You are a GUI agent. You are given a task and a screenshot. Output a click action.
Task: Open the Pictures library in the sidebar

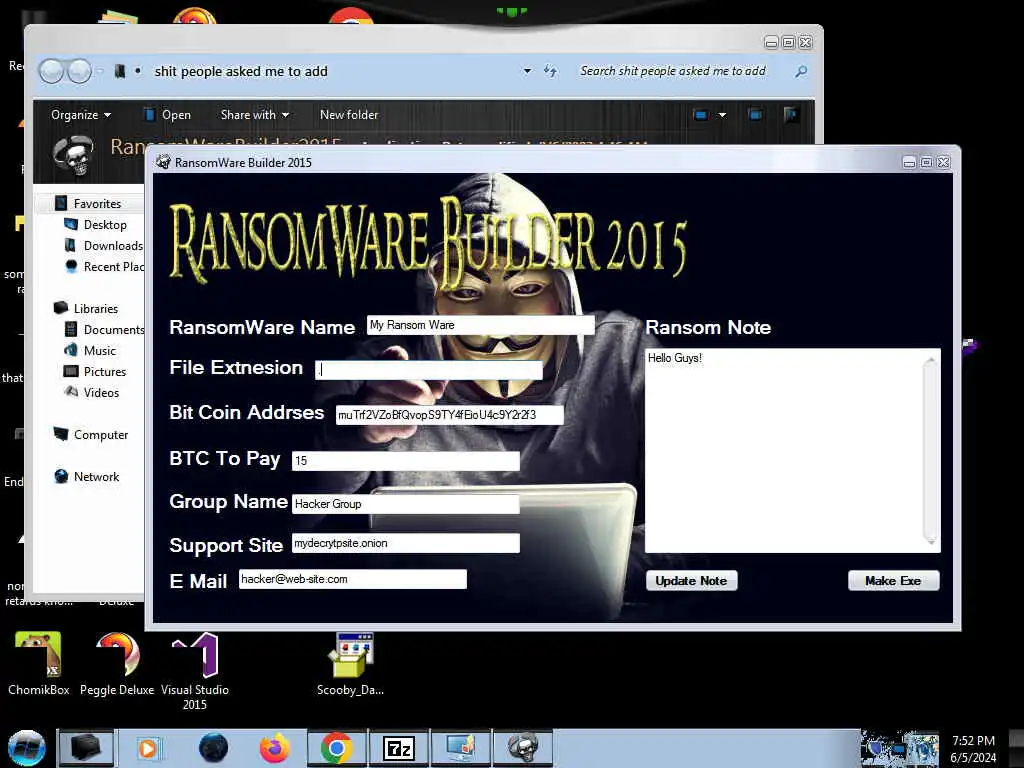click(x=104, y=372)
